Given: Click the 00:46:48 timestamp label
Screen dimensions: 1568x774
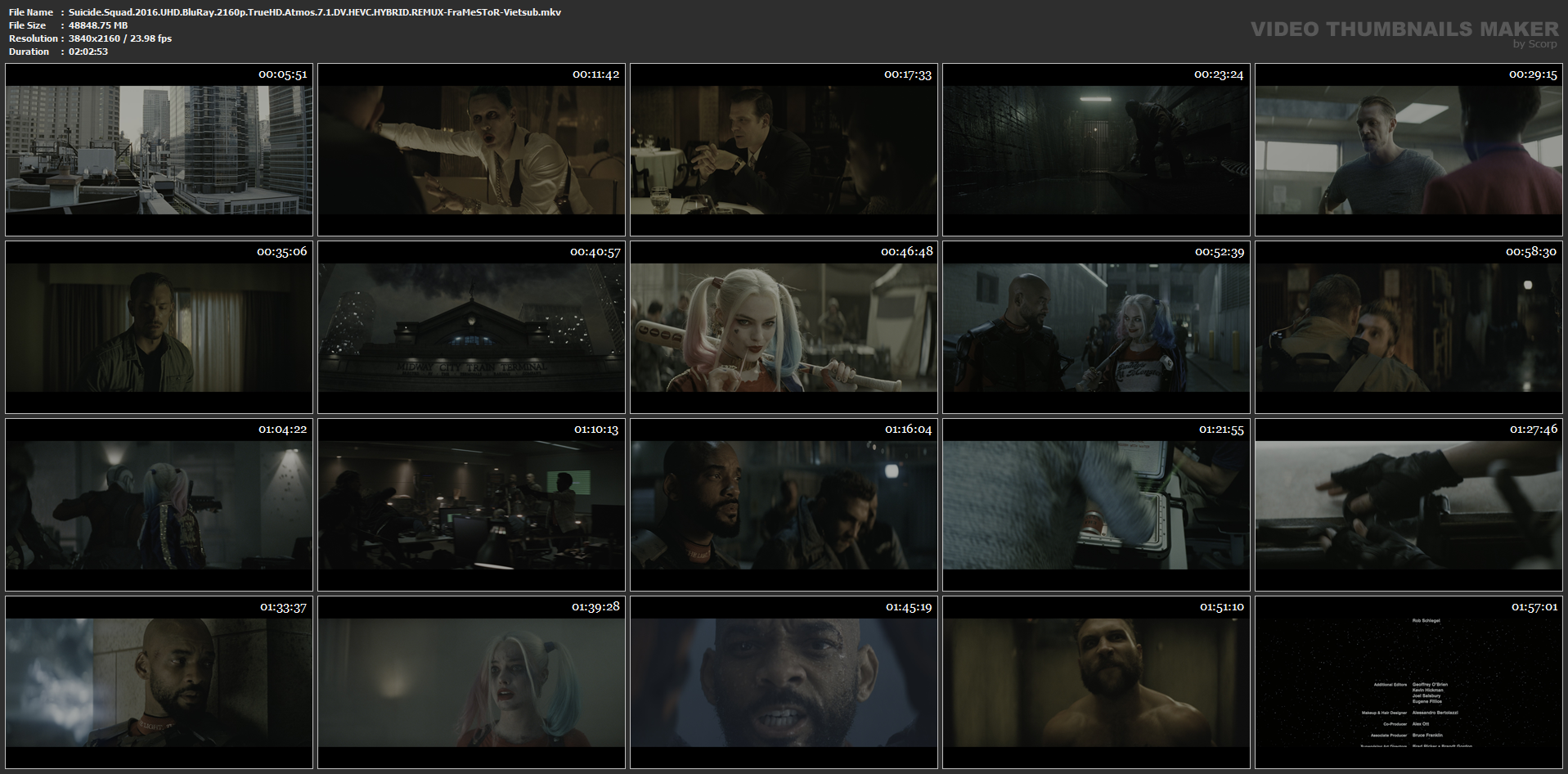Looking at the screenshot, I should click(x=907, y=252).
